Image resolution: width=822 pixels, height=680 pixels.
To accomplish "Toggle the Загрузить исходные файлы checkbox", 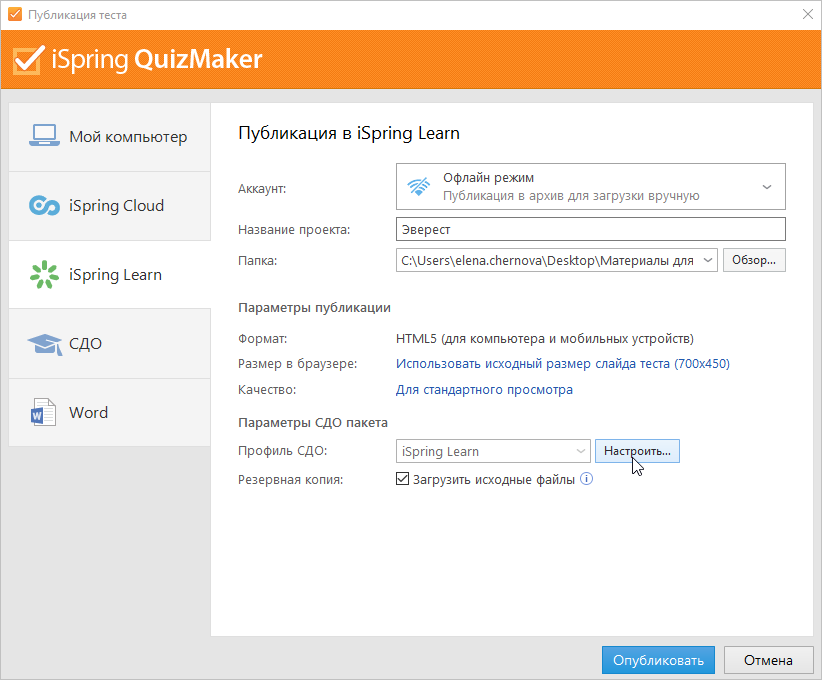I will [x=402, y=479].
